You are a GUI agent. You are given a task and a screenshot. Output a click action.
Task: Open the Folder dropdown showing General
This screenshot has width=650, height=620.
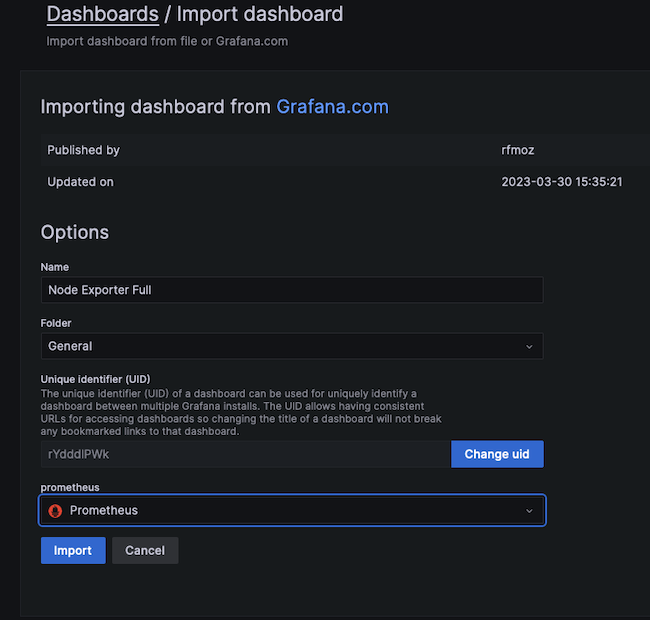click(x=291, y=346)
